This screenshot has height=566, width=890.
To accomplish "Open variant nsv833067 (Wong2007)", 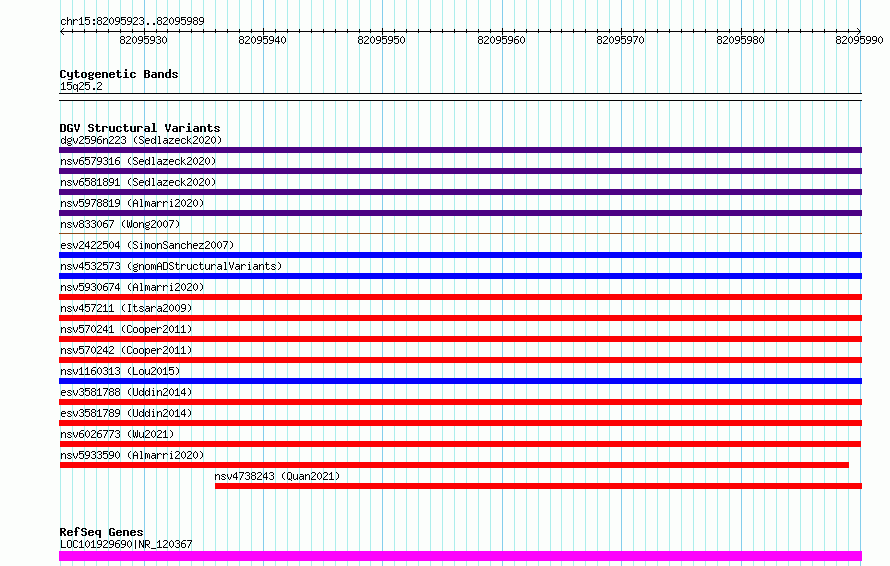I will coord(120,224).
